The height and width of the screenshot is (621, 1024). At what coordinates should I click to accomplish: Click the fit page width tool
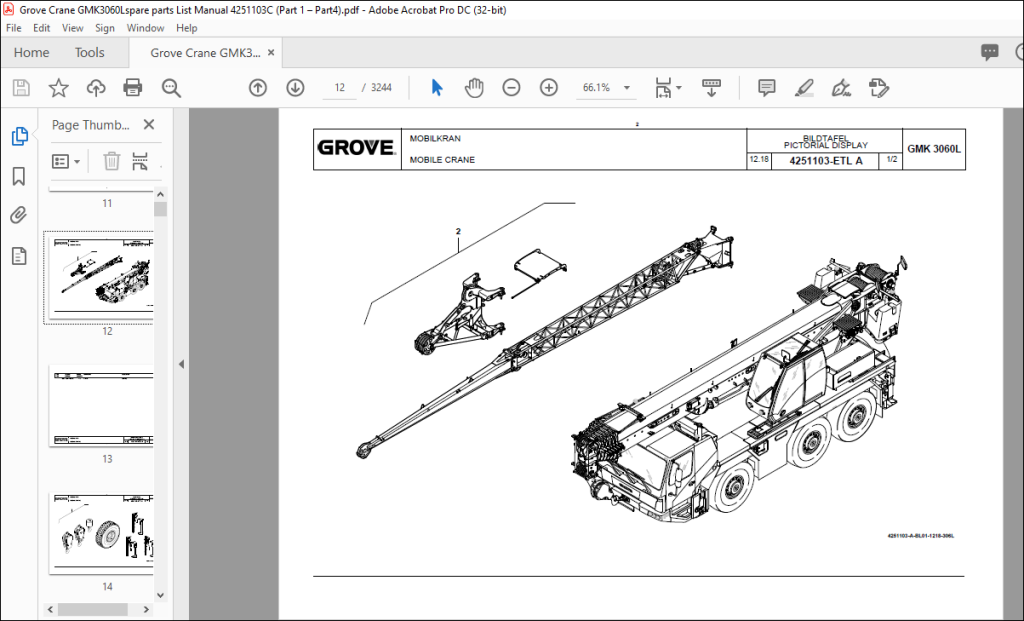(663, 88)
